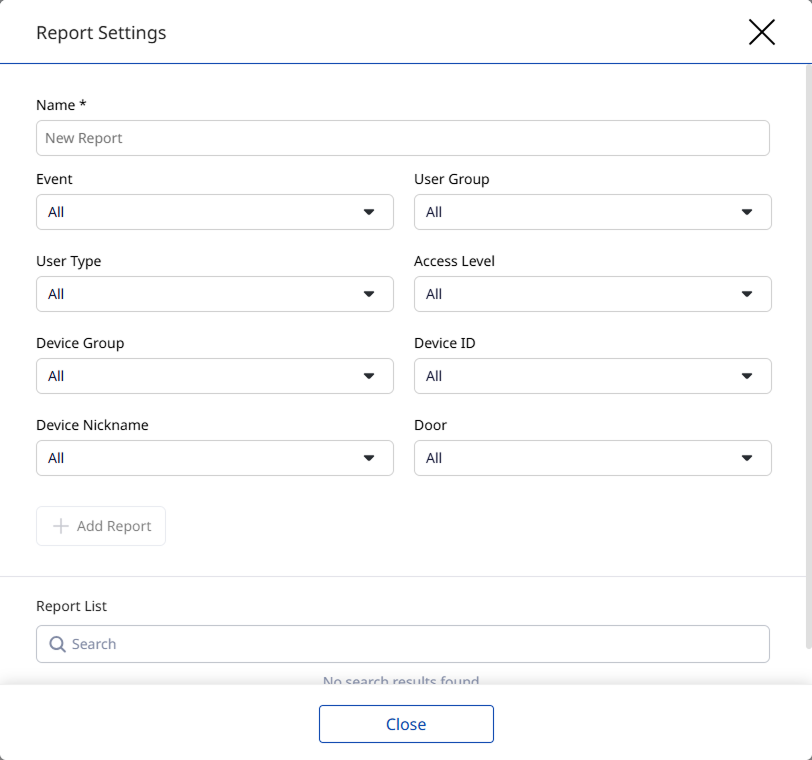The image size is (812, 760).
Task: Click the Door dropdown caret arrow
Action: [x=747, y=458]
